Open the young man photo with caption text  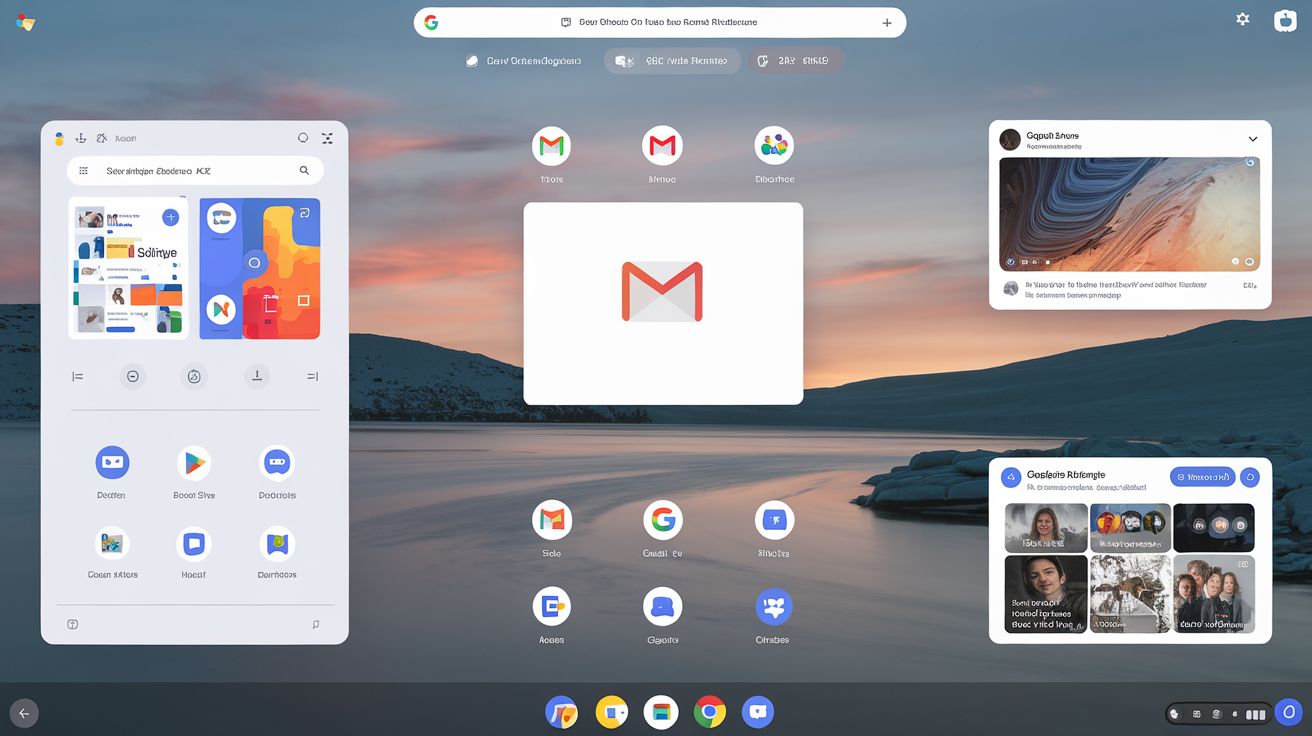pos(1046,594)
